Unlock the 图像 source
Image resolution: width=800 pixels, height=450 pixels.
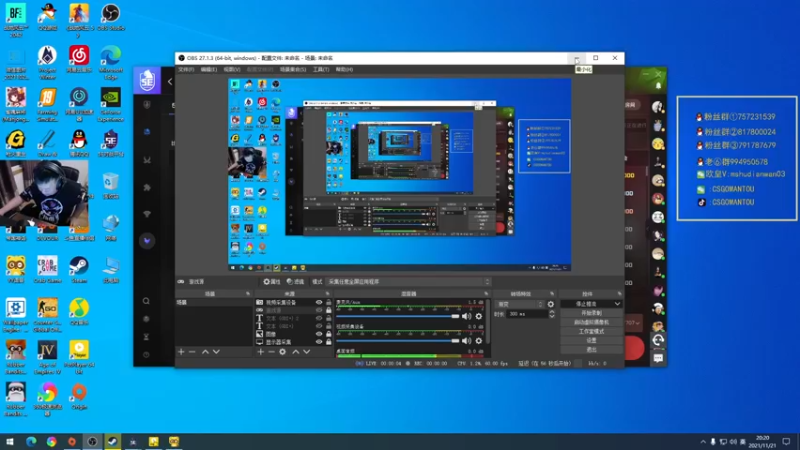pyautogui.click(x=329, y=334)
